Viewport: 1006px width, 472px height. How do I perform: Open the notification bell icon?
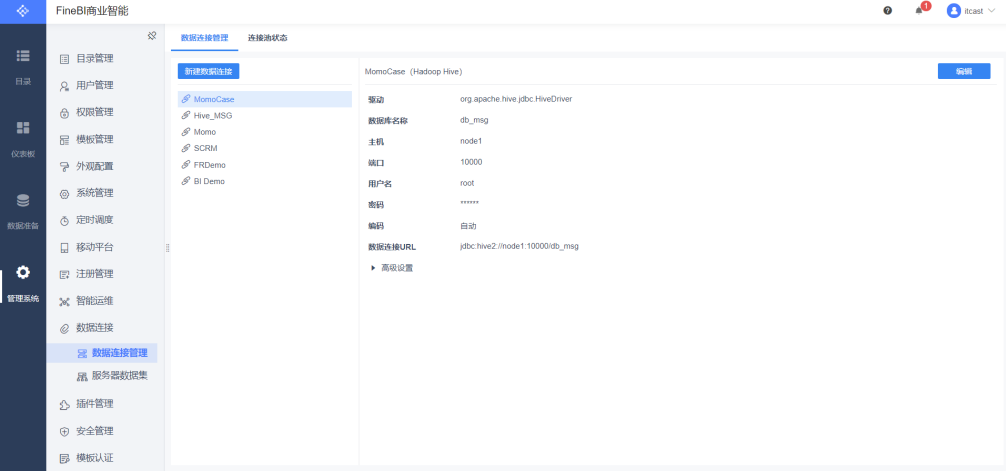pos(919,11)
